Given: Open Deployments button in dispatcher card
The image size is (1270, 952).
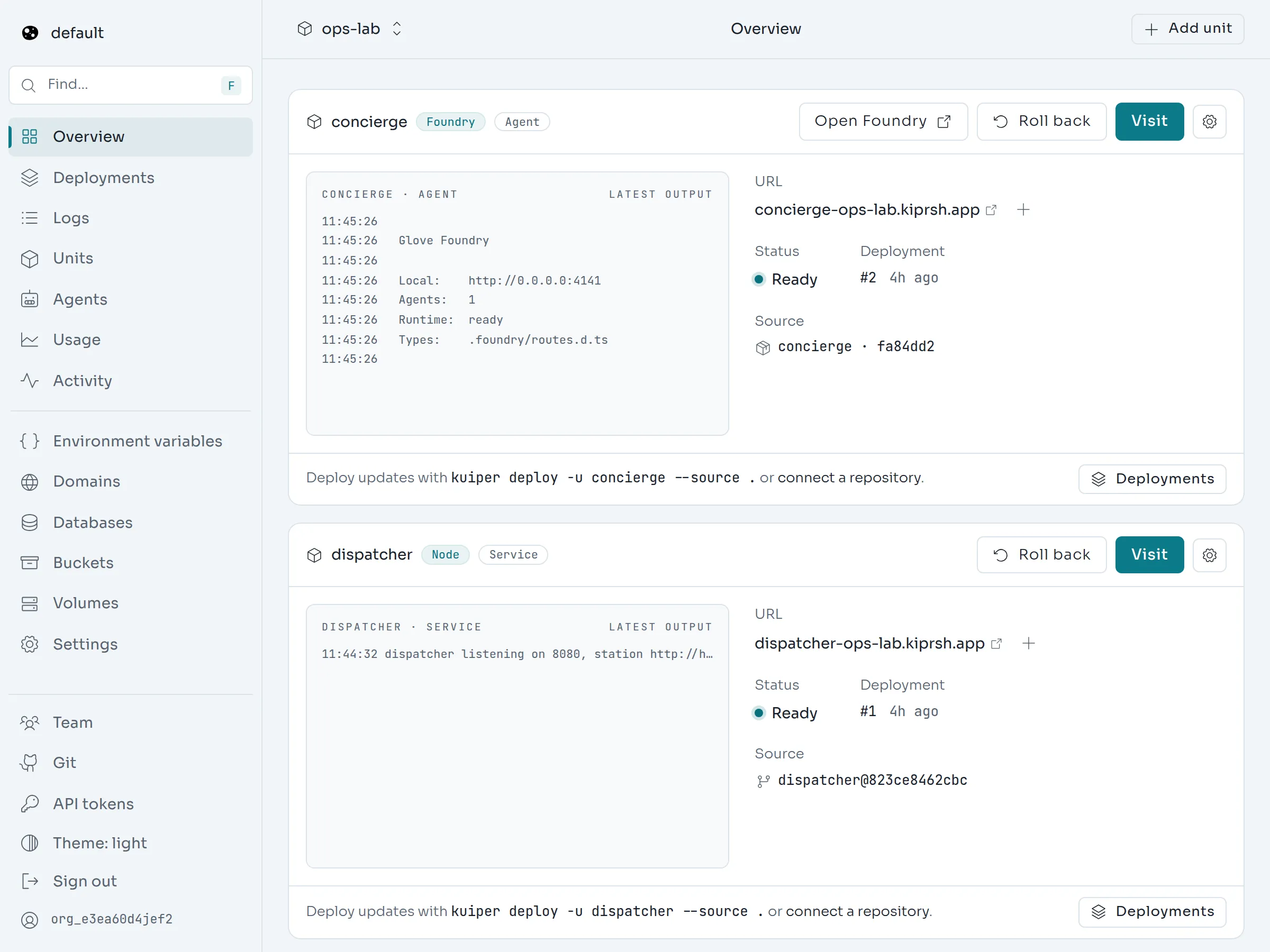Looking at the screenshot, I should point(1151,912).
